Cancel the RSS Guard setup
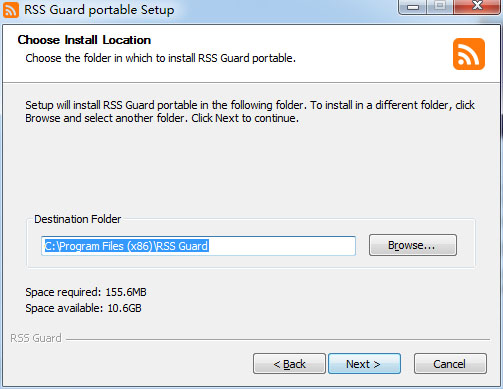This screenshot has height=389, width=503. point(450,364)
